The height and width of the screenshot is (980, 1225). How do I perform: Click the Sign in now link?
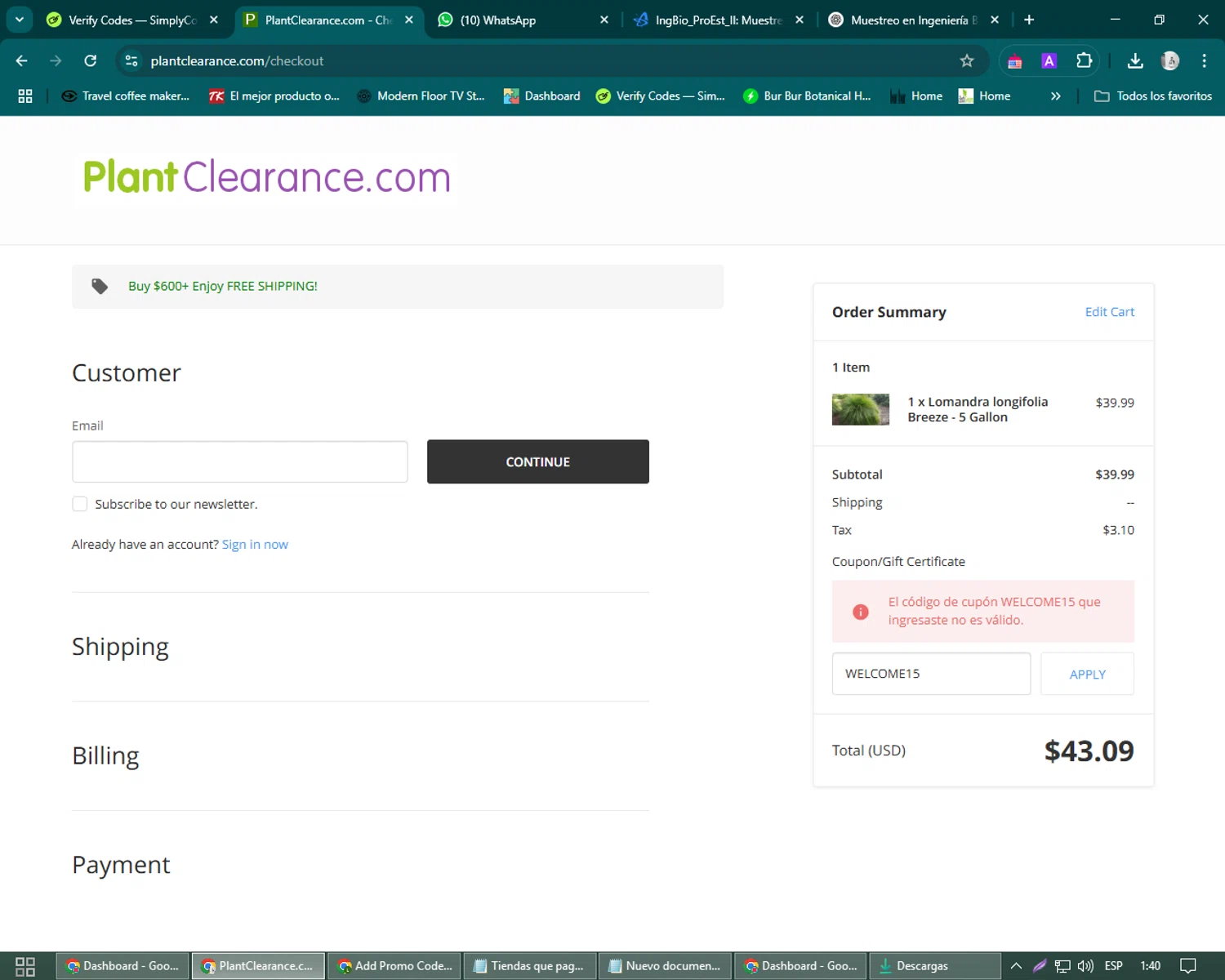click(255, 544)
